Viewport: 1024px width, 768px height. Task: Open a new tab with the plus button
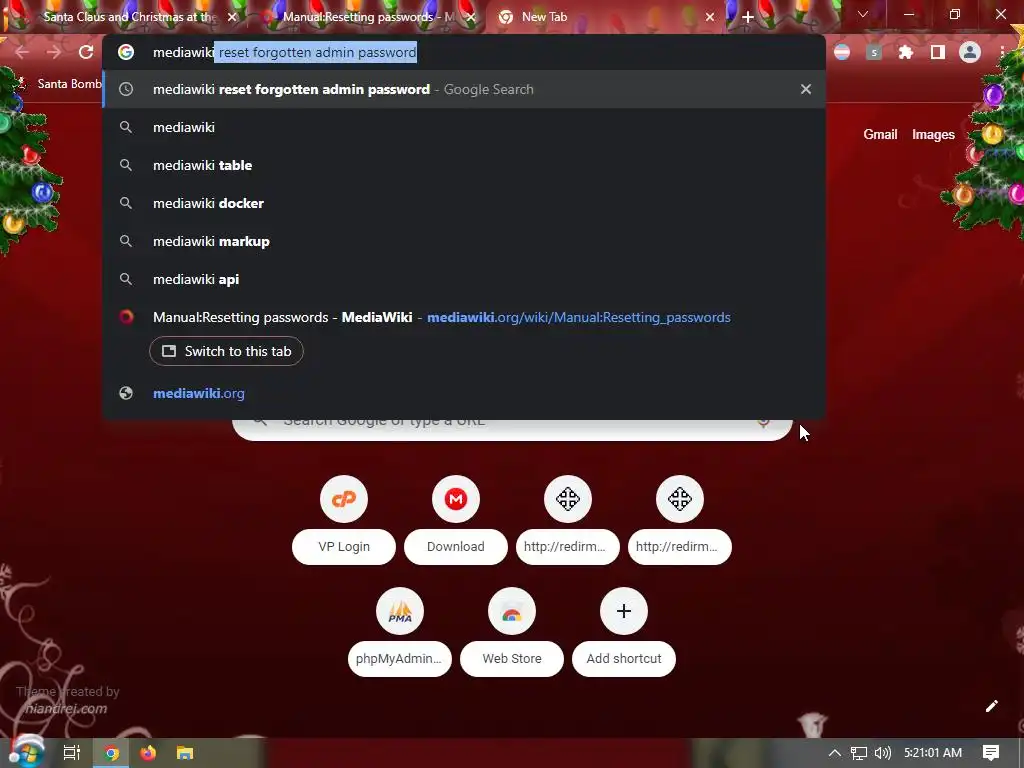(x=748, y=17)
